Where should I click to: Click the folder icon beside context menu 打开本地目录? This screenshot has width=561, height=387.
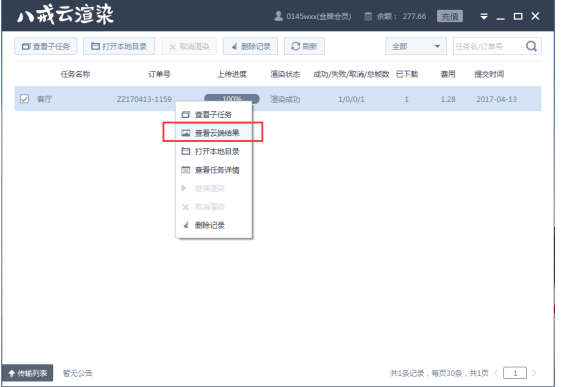tap(185, 151)
